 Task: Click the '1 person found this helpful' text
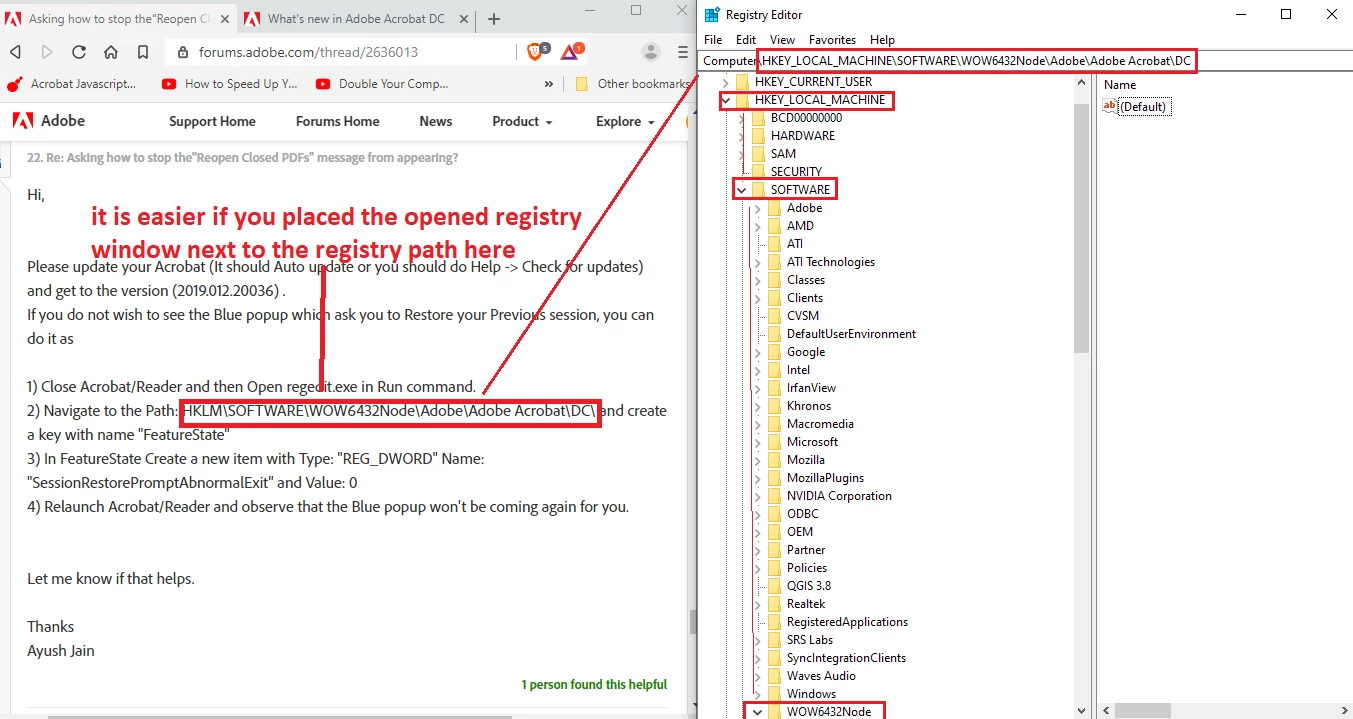[594, 685]
